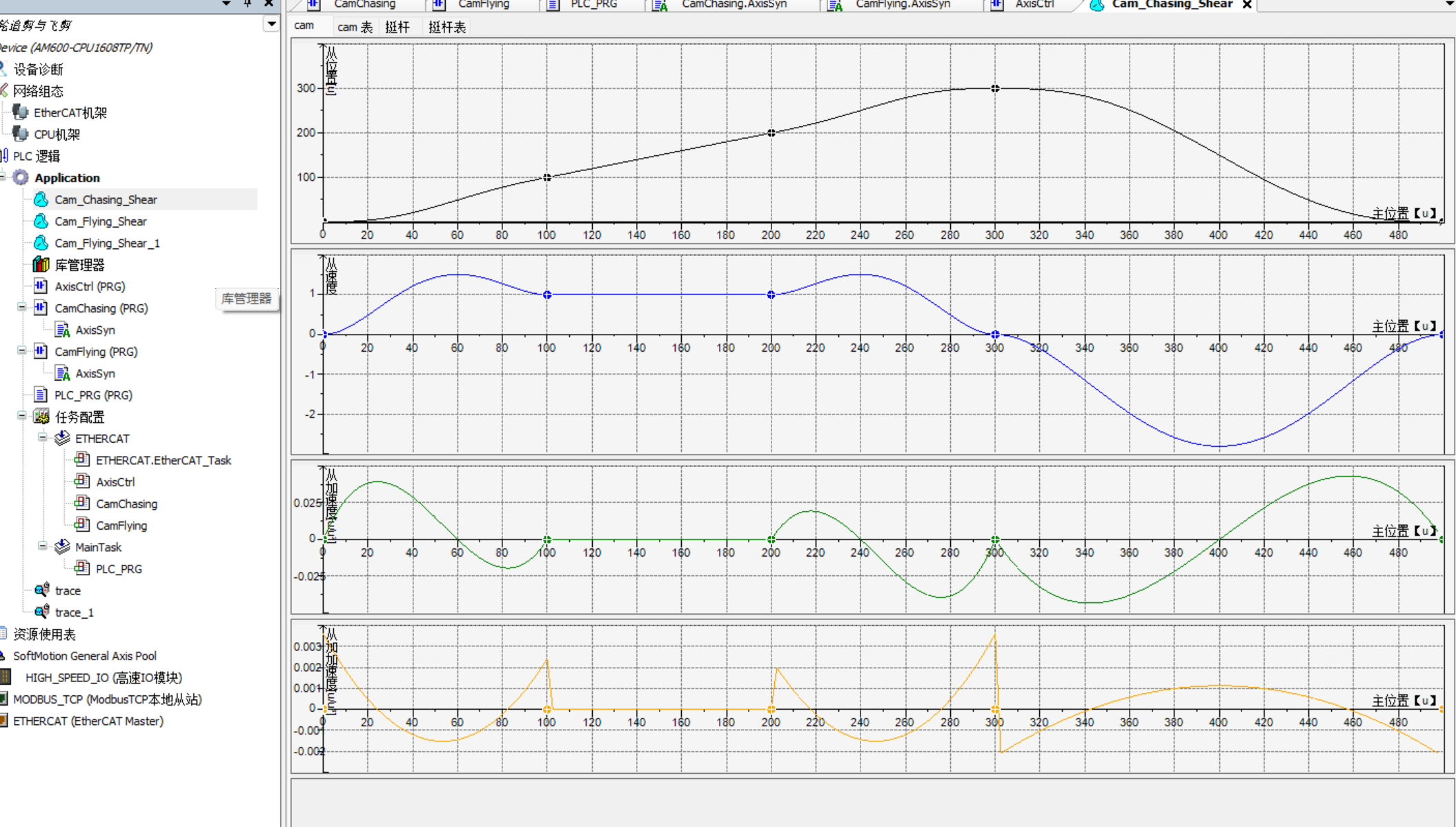Open the 挺杆表 tab

coord(447,27)
